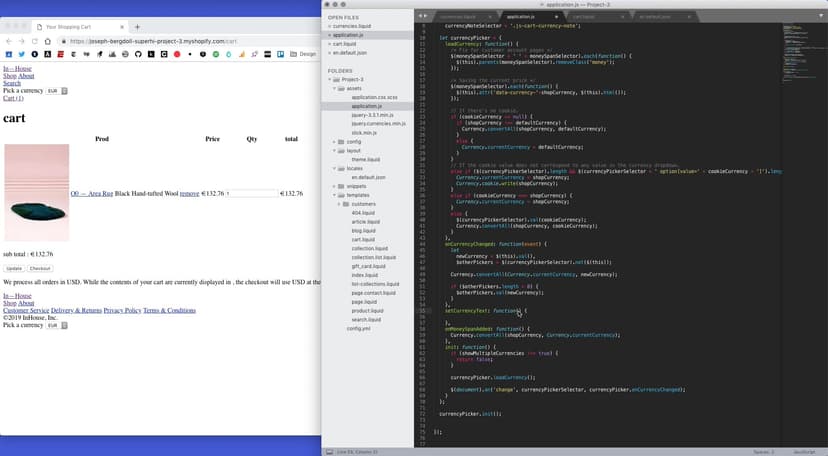The height and width of the screenshot is (456, 828).
Task: Click the Twitter bookmark icon
Action: (x=22, y=54)
